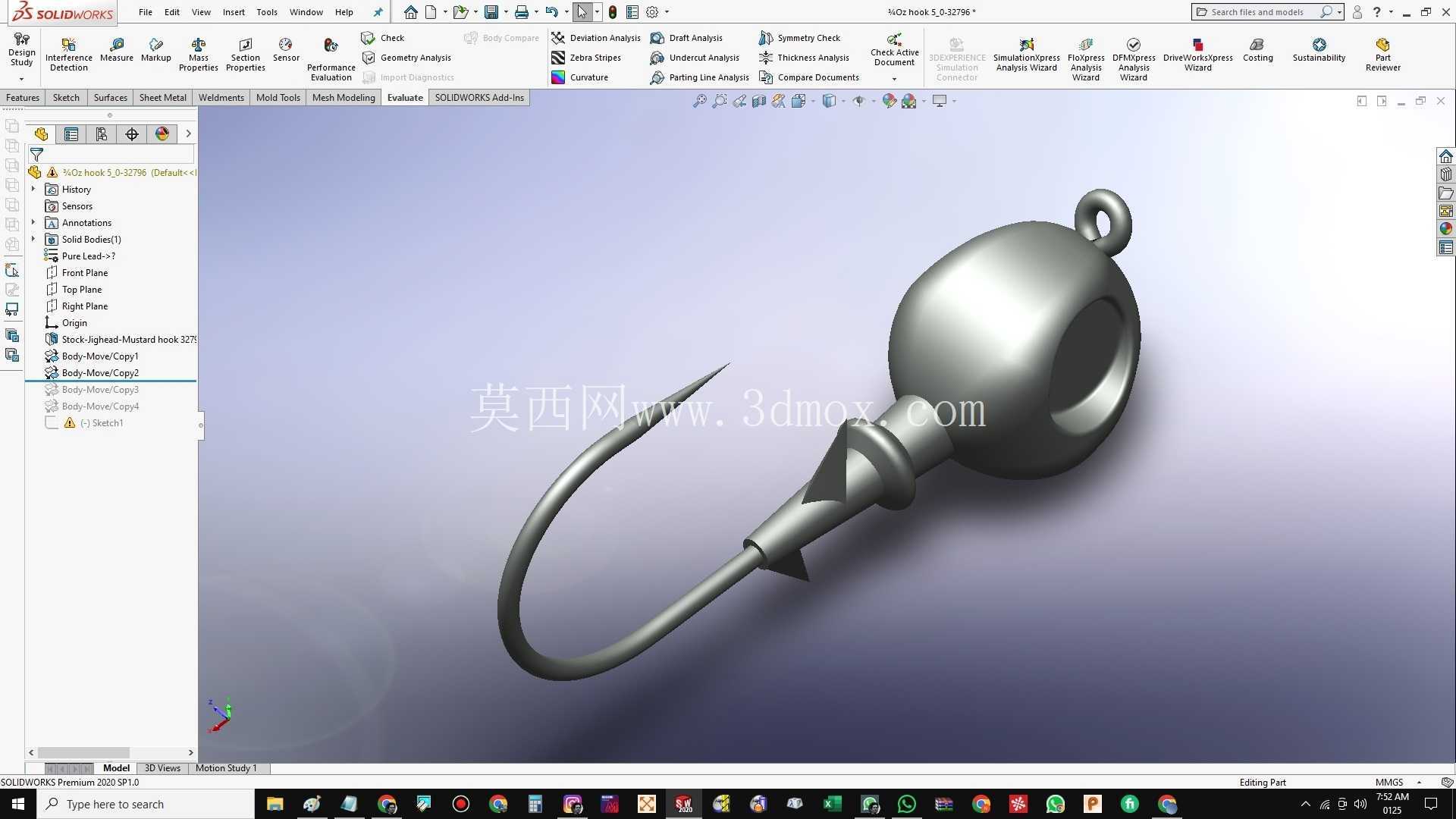The height and width of the screenshot is (819, 1456).
Task: Toggle the Section View icon
Action: (x=758, y=101)
